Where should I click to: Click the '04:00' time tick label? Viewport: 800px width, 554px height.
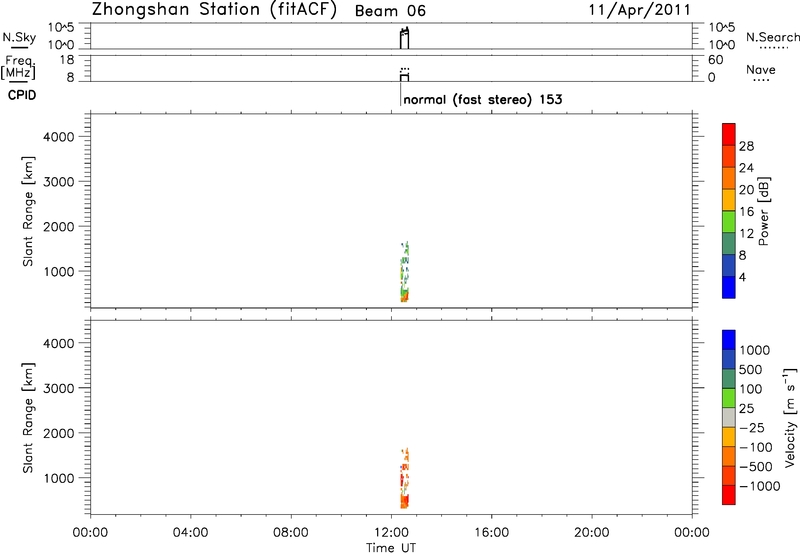point(190,533)
